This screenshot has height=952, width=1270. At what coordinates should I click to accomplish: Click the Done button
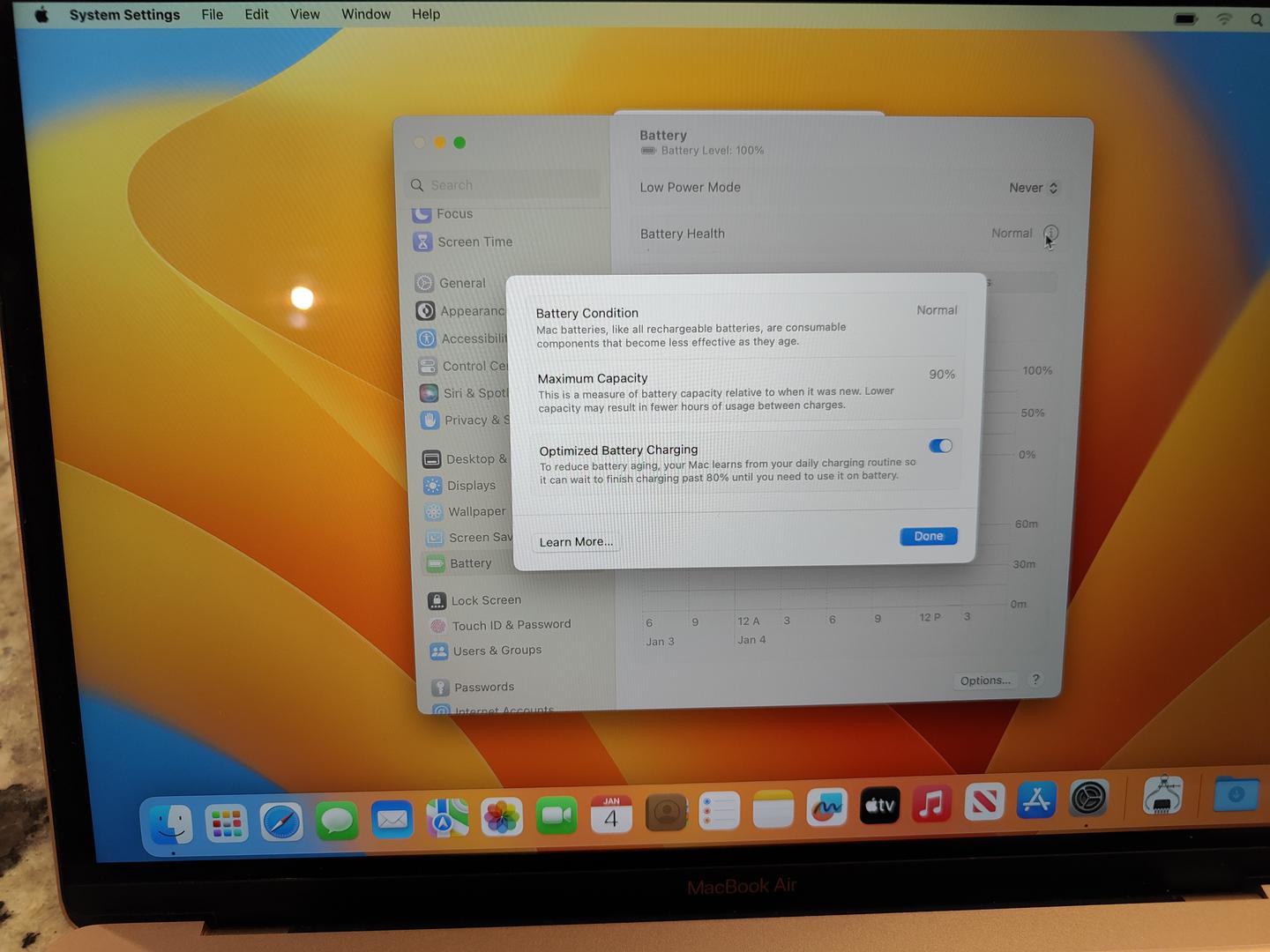click(929, 536)
